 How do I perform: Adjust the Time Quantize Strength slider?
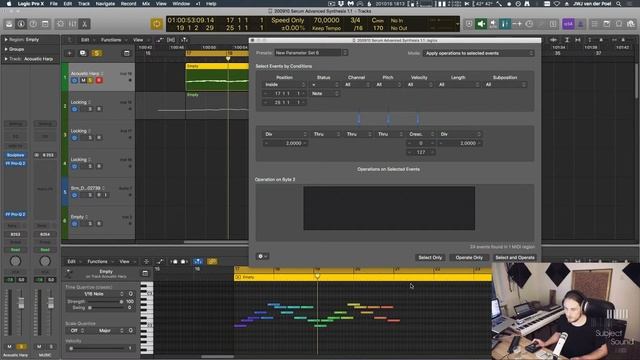click(104, 302)
